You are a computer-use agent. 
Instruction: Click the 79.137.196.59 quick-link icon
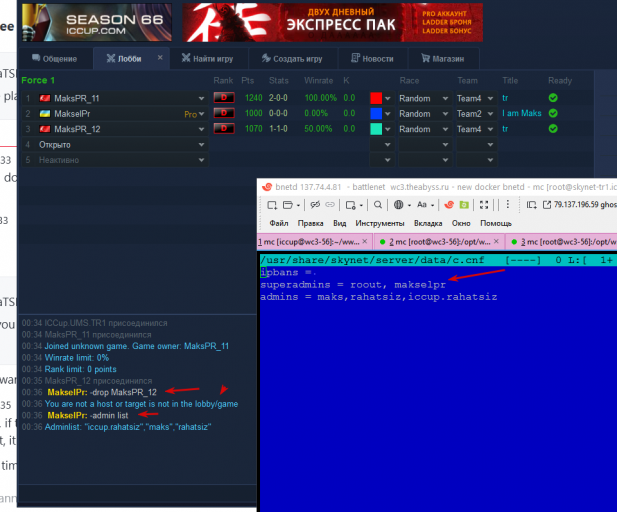click(547, 205)
